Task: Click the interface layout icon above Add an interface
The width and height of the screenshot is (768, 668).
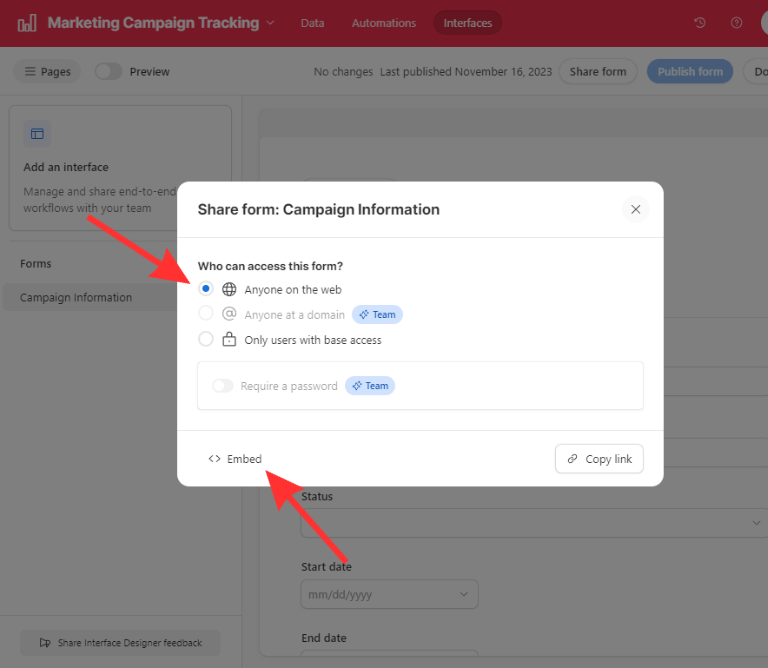Action: pos(37,134)
